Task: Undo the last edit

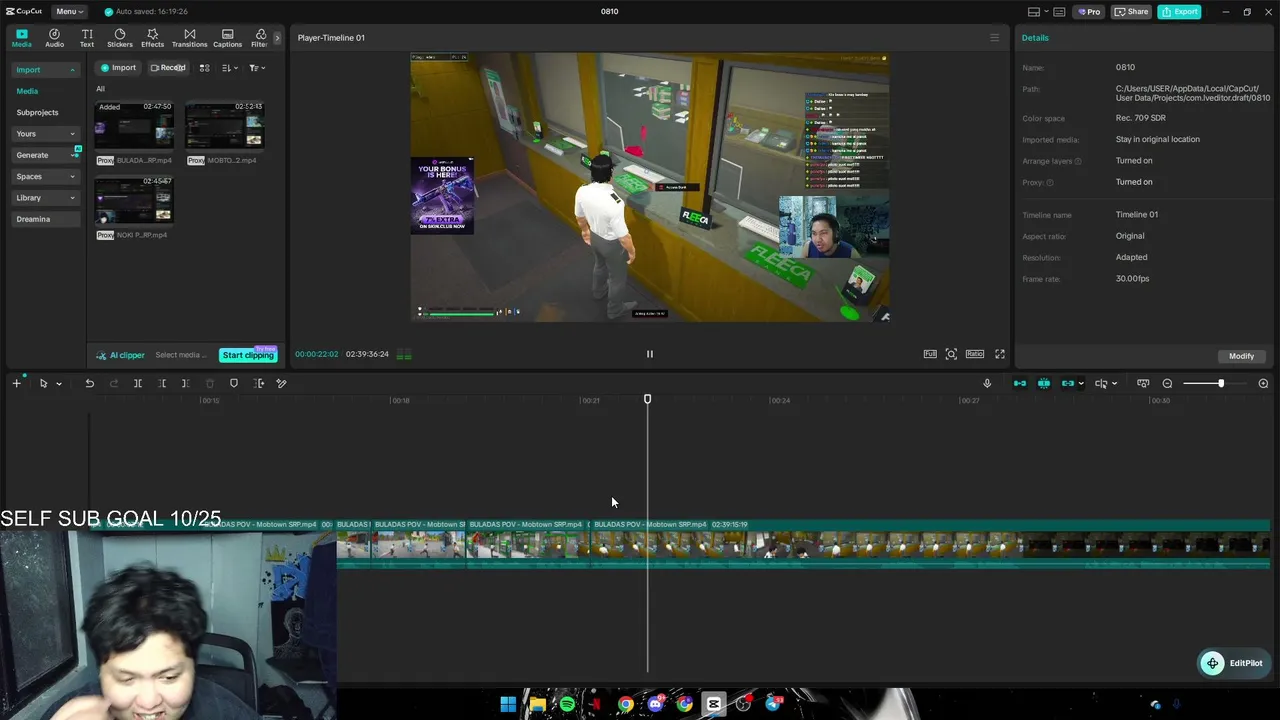Action: pos(89,383)
